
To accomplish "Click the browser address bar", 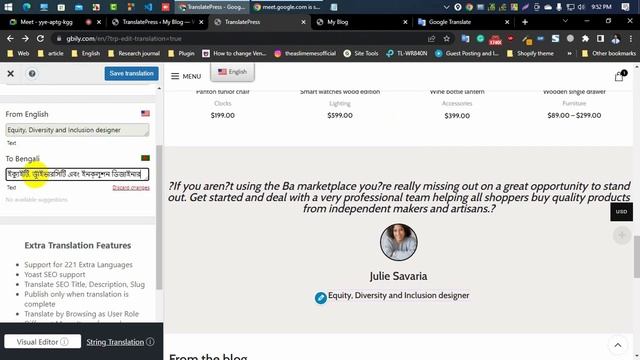I will click(x=241, y=38).
